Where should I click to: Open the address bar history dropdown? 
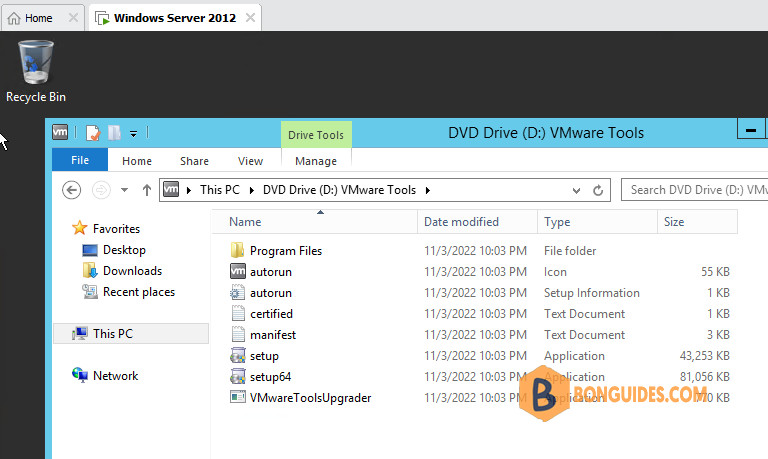pyautogui.click(x=576, y=191)
